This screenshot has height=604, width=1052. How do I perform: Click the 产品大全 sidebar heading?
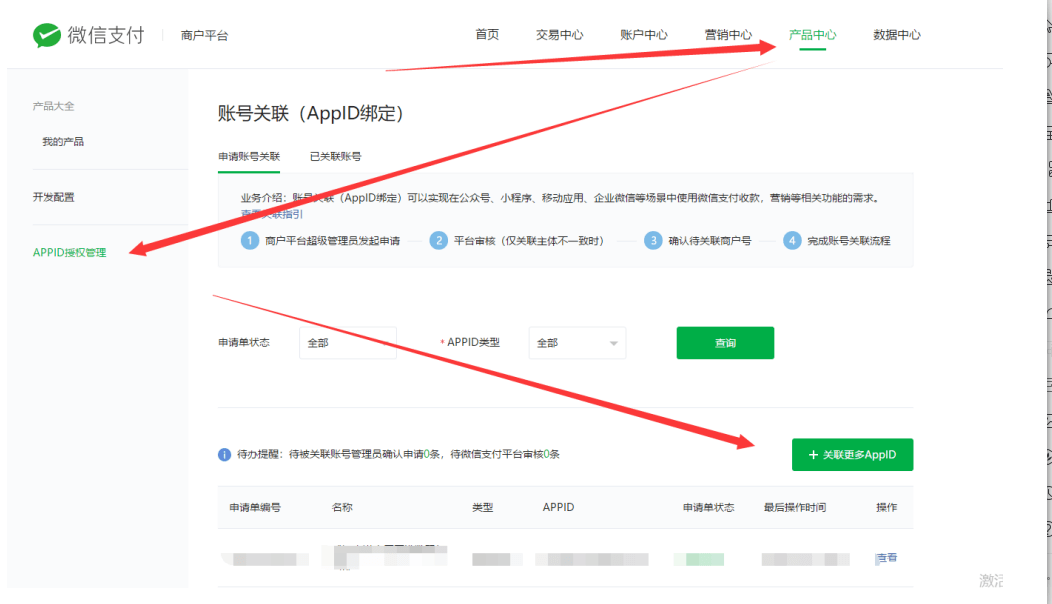(54, 106)
